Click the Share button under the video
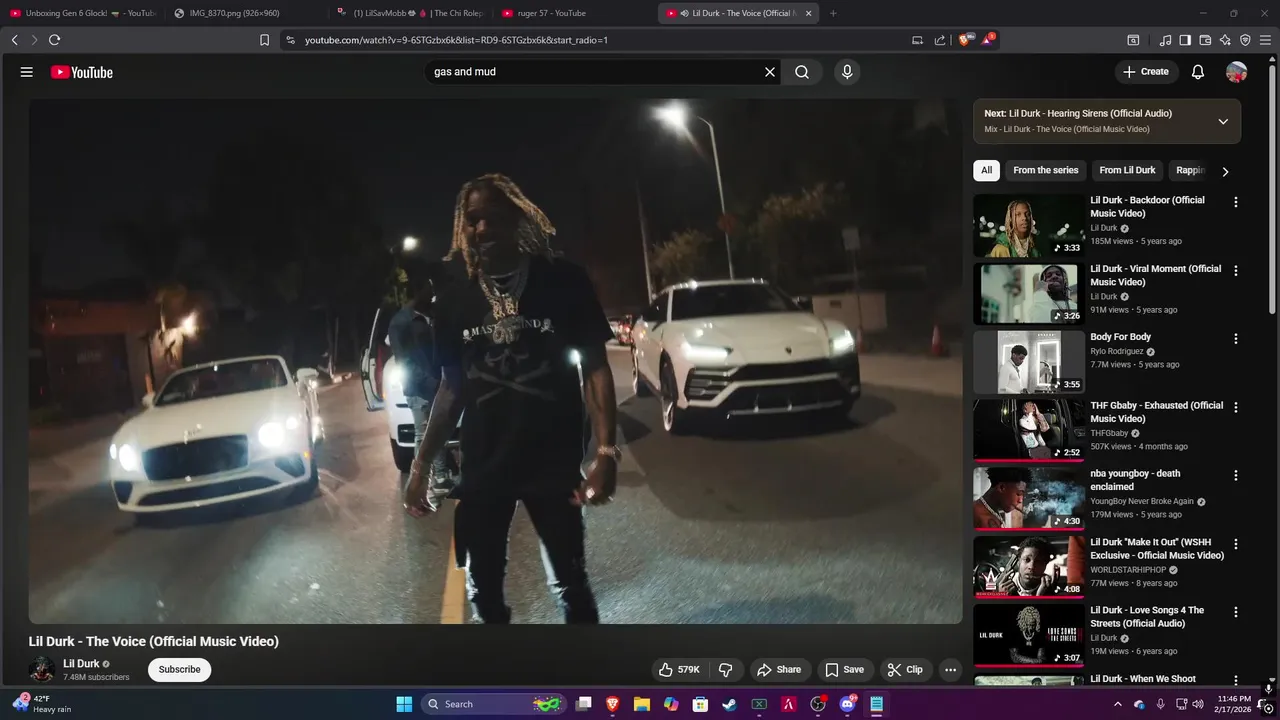This screenshot has height=720, width=1280. click(778, 670)
